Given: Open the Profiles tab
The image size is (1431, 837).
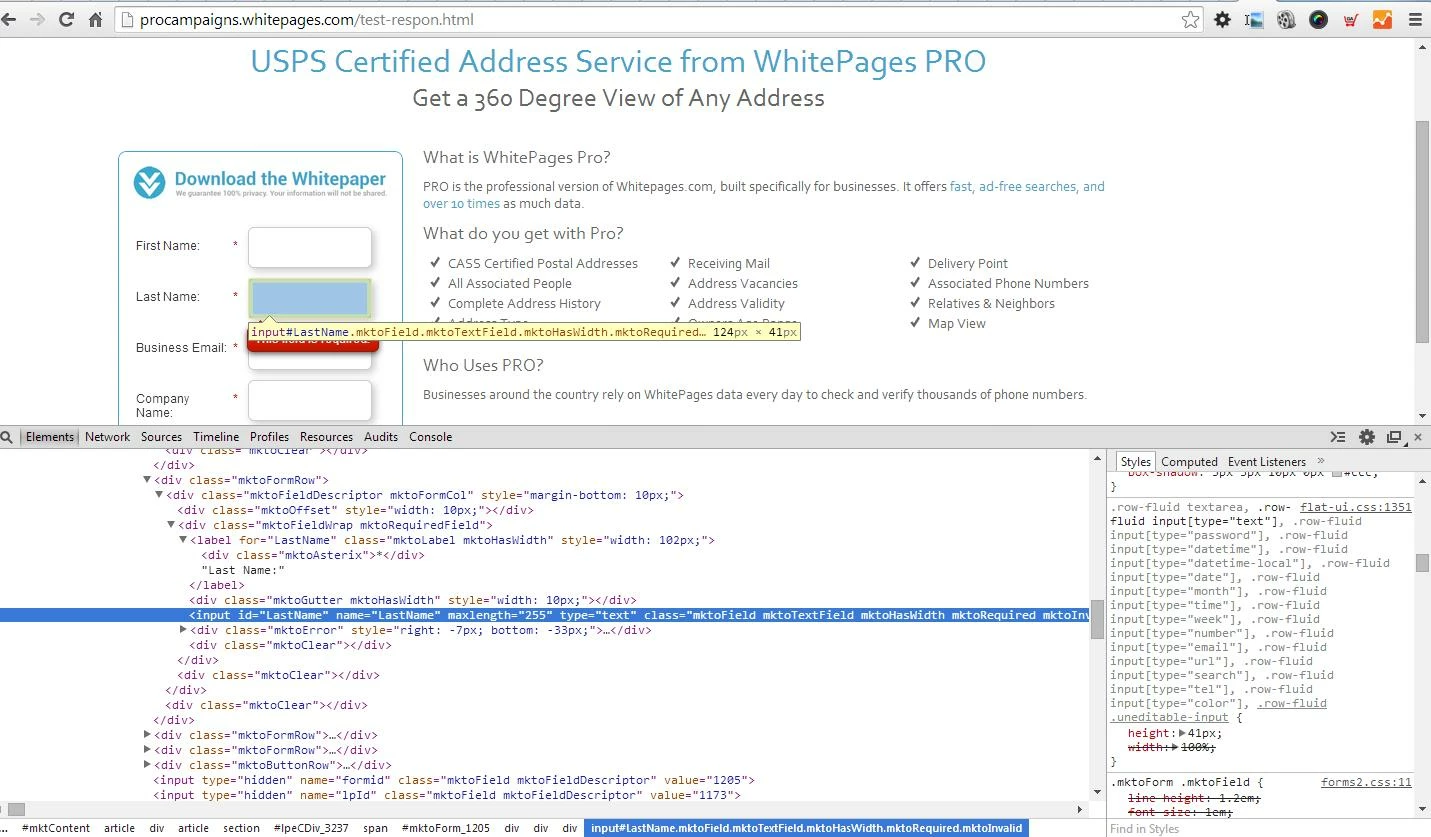Looking at the screenshot, I should pyautogui.click(x=269, y=437).
